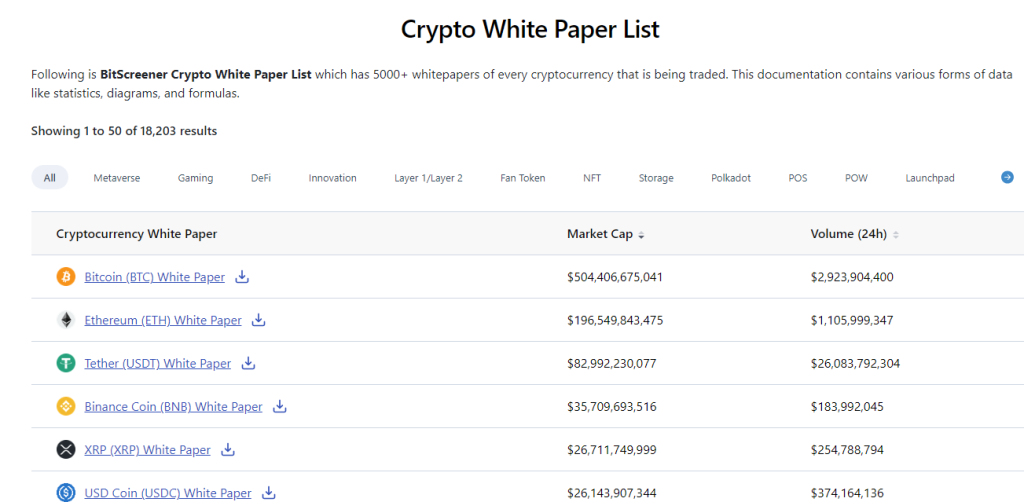The height and width of the screenshot is (502, 1024).
Task: Download the Ethereum (ETH) white paper
Action: click(259, 320)
